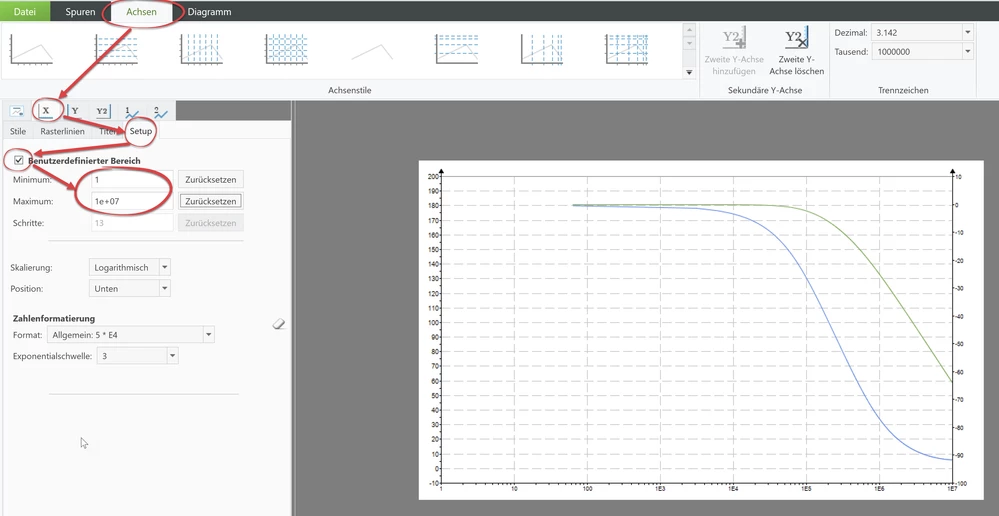Screen dimensions: 999x516
Task: Choose seventh axis style with sparse vertical gridlines
Action: point(542,50)
